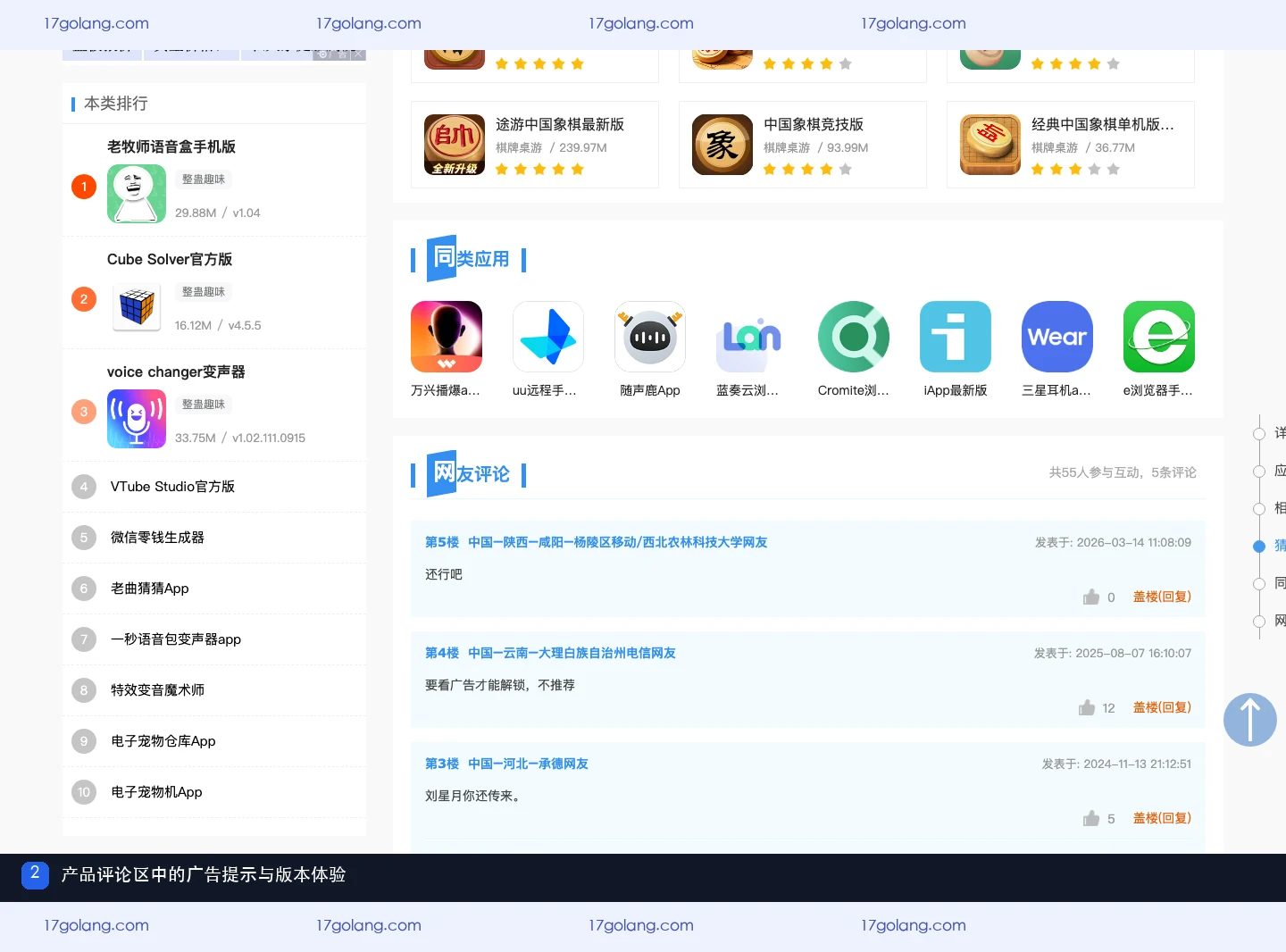1286x952 pixels.
Task: Open the e浏览器 green icon
Action: pos(1159,337)
